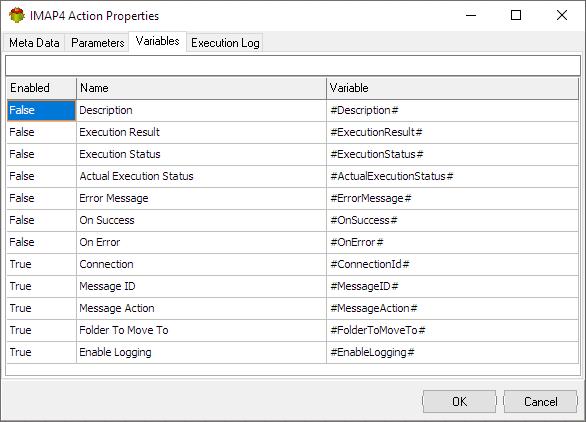
Task: Select Enabled cell of Error Message row
Action: pos(41,198)
